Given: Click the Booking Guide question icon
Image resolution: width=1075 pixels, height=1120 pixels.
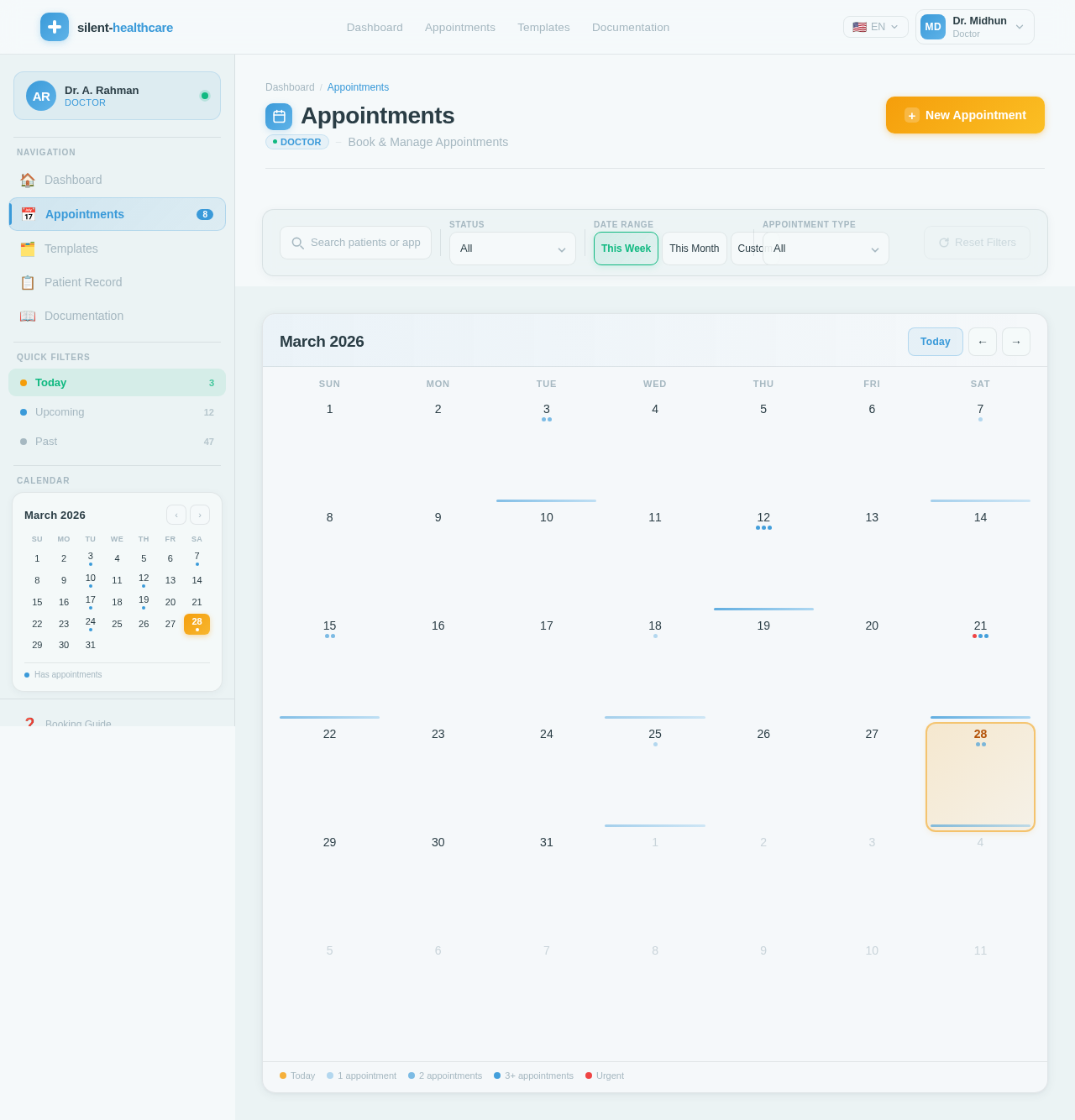Looking at the screenshot, I should point(29,724).
